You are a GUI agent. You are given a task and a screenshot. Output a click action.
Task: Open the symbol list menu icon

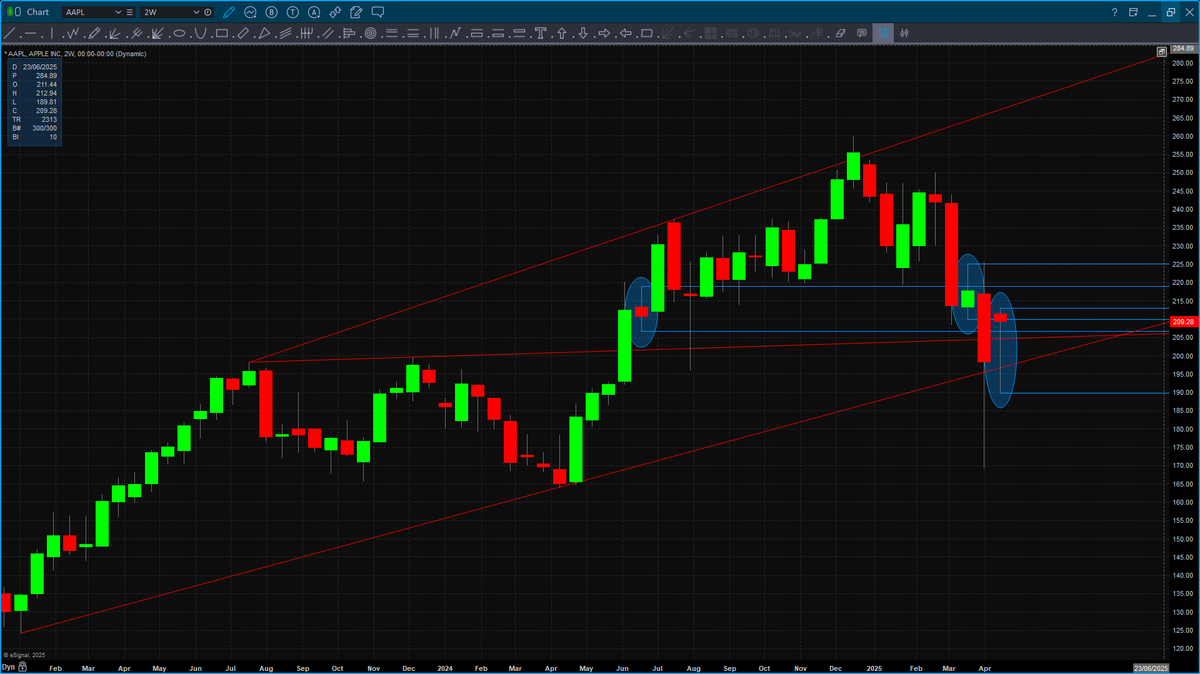pyautogui.click(x=130, y=12)
